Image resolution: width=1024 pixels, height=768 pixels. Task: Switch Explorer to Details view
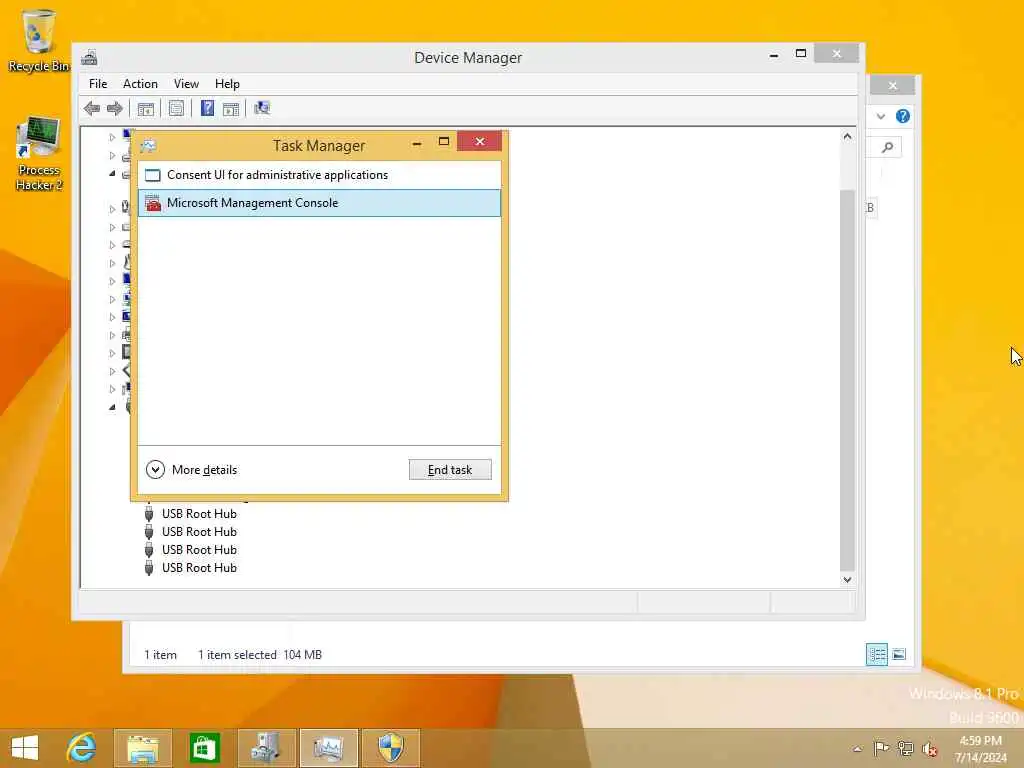point(876,654)
